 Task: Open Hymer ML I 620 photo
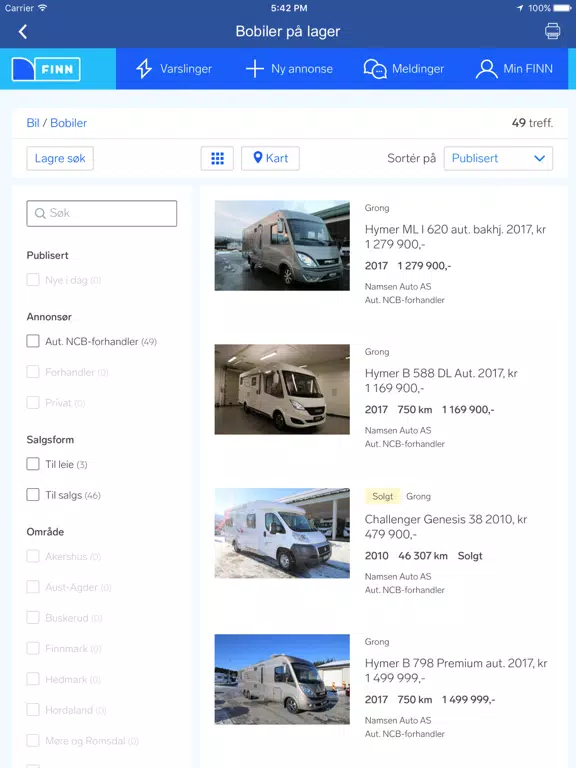coord(282,245)
